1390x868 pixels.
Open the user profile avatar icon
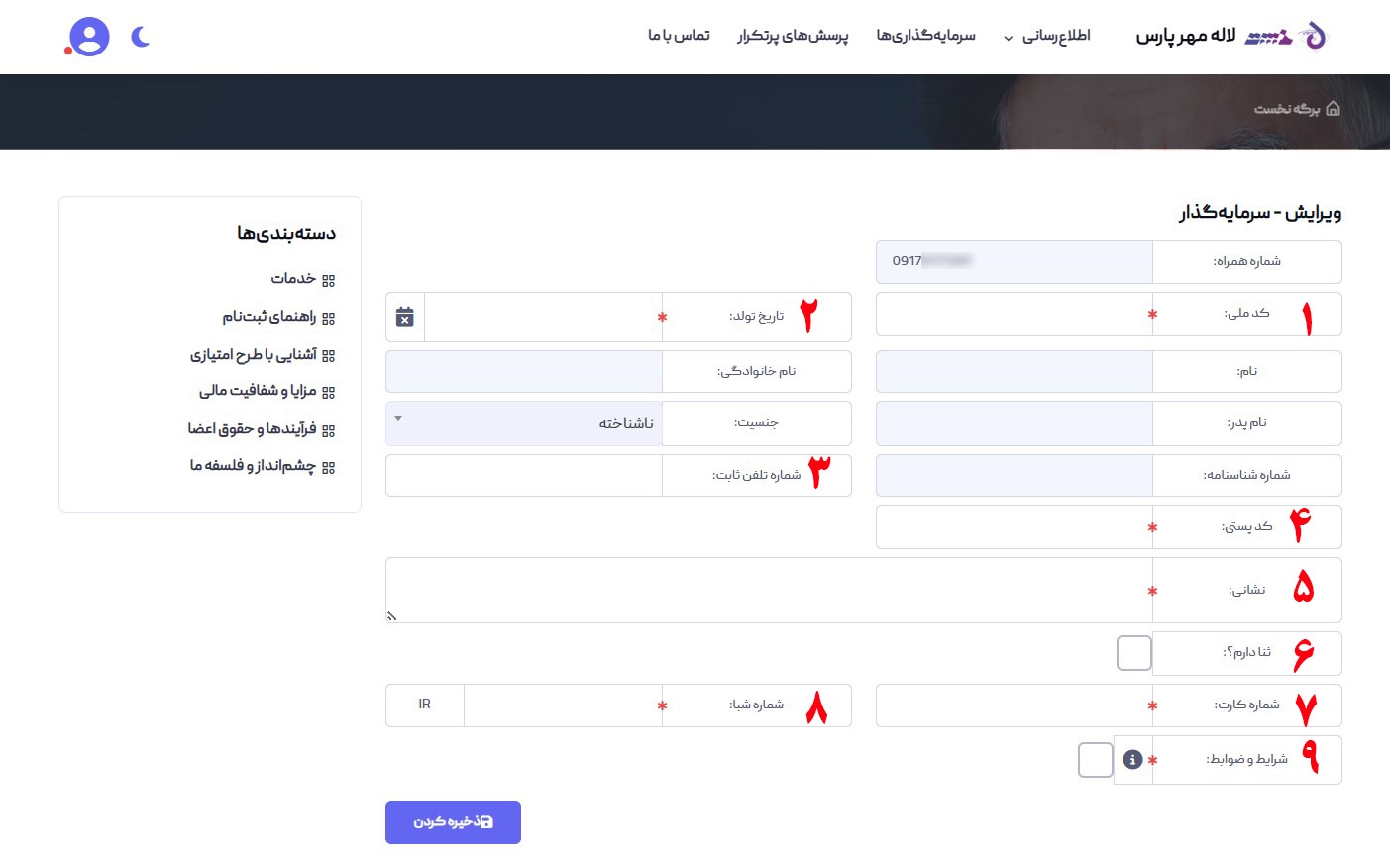coord(88,37)
